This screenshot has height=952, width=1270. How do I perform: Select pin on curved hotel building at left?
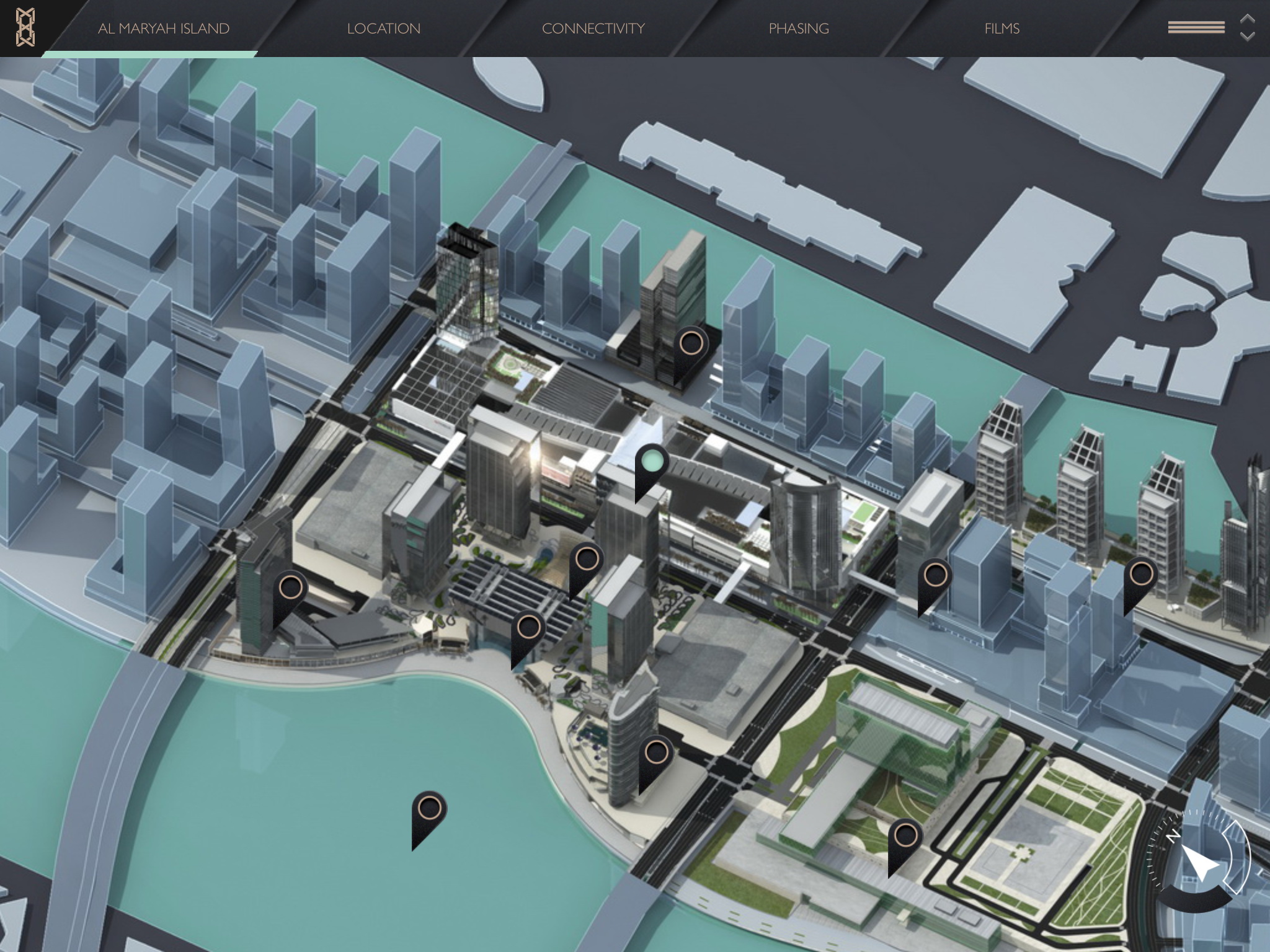(290, 587)
